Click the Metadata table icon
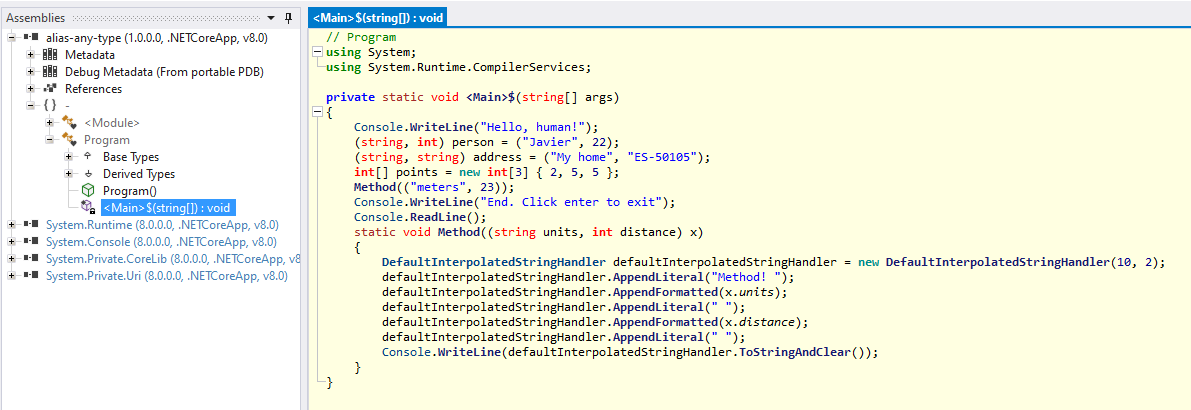1191x410 pixels. coord(50,55)
